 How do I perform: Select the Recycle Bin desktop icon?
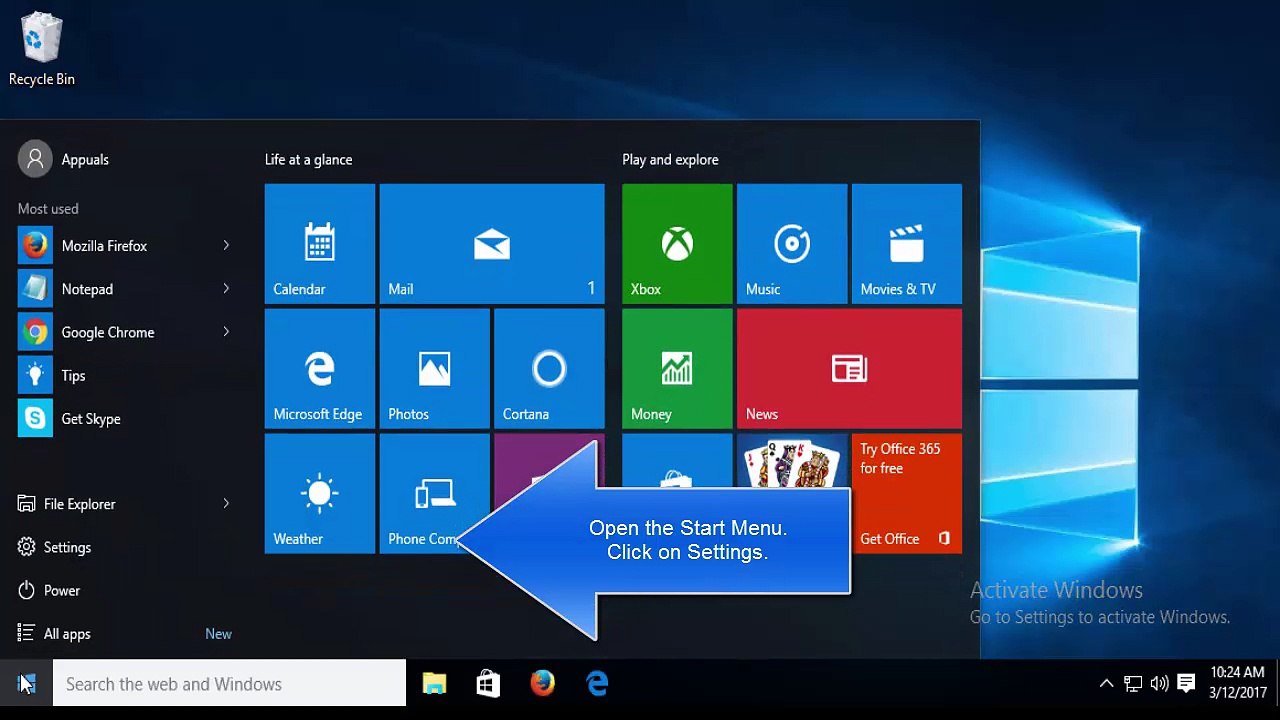41,50
